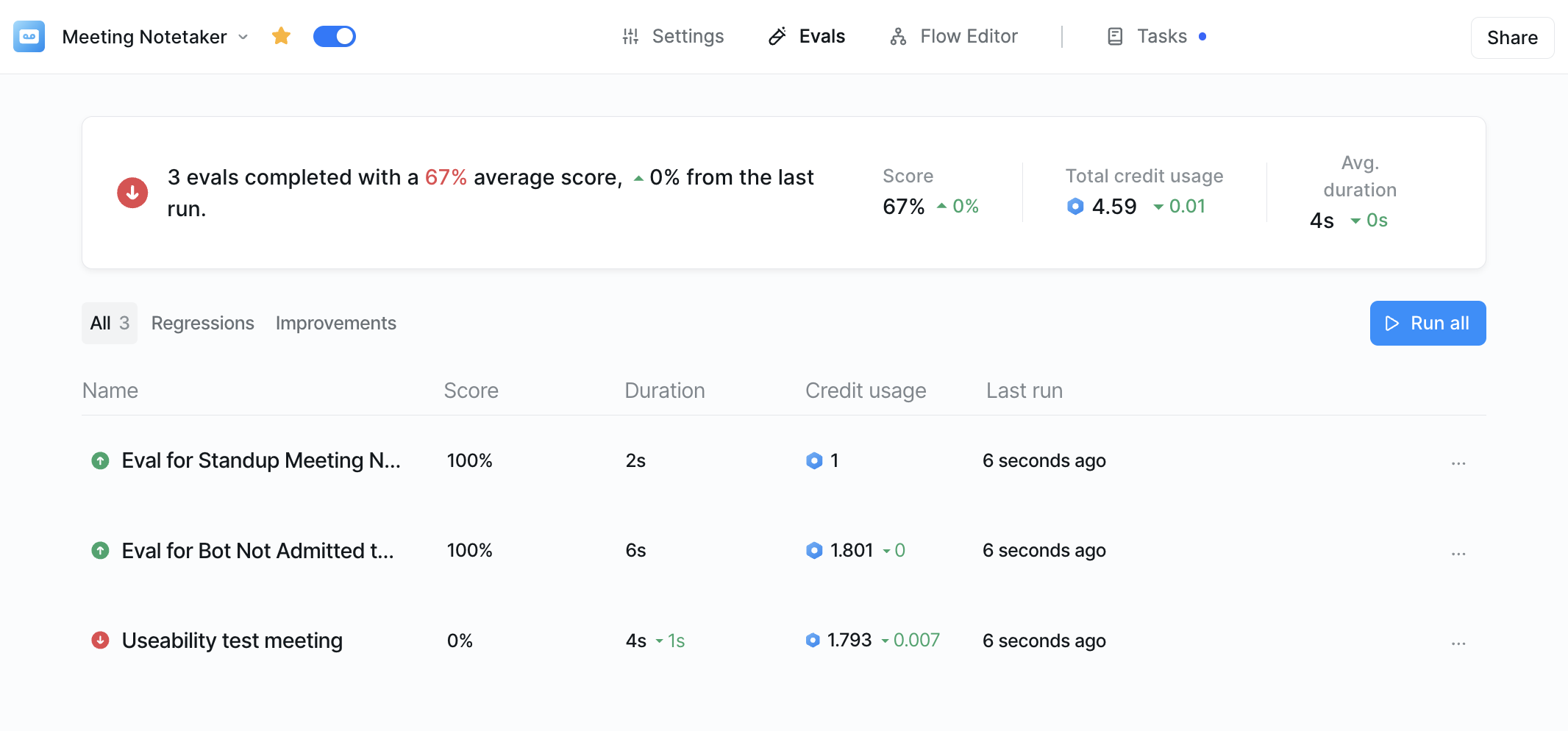
Task: Click the Run all button
Action: coord(1428,323)
